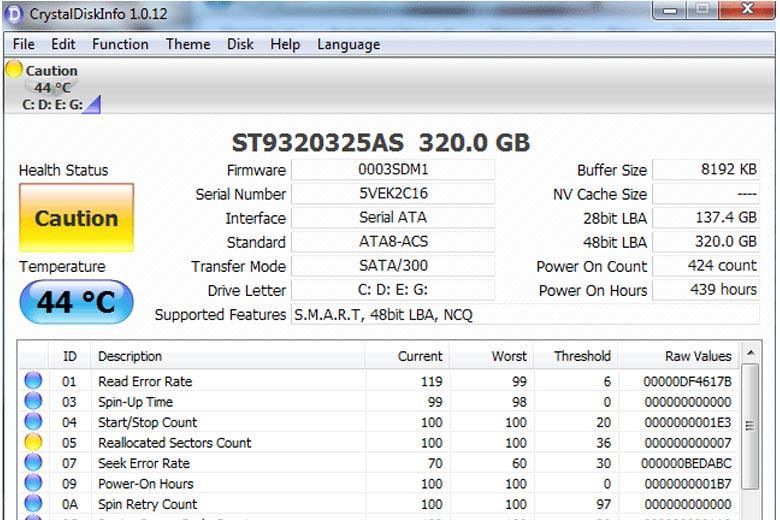Image resolution: width=780 pixels, height=520 pixels.
Task: Click blue status dot for Spin Retry Count
Action: (x=33, y=503)
